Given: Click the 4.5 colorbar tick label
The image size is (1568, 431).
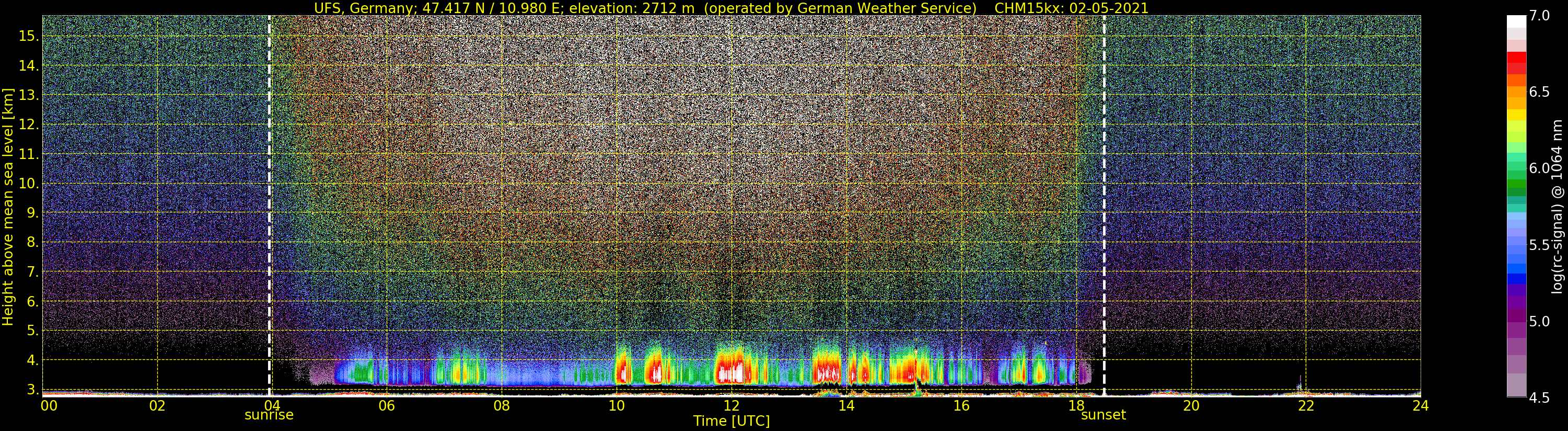Looking at the screenshot, I should coord(1539,398).
